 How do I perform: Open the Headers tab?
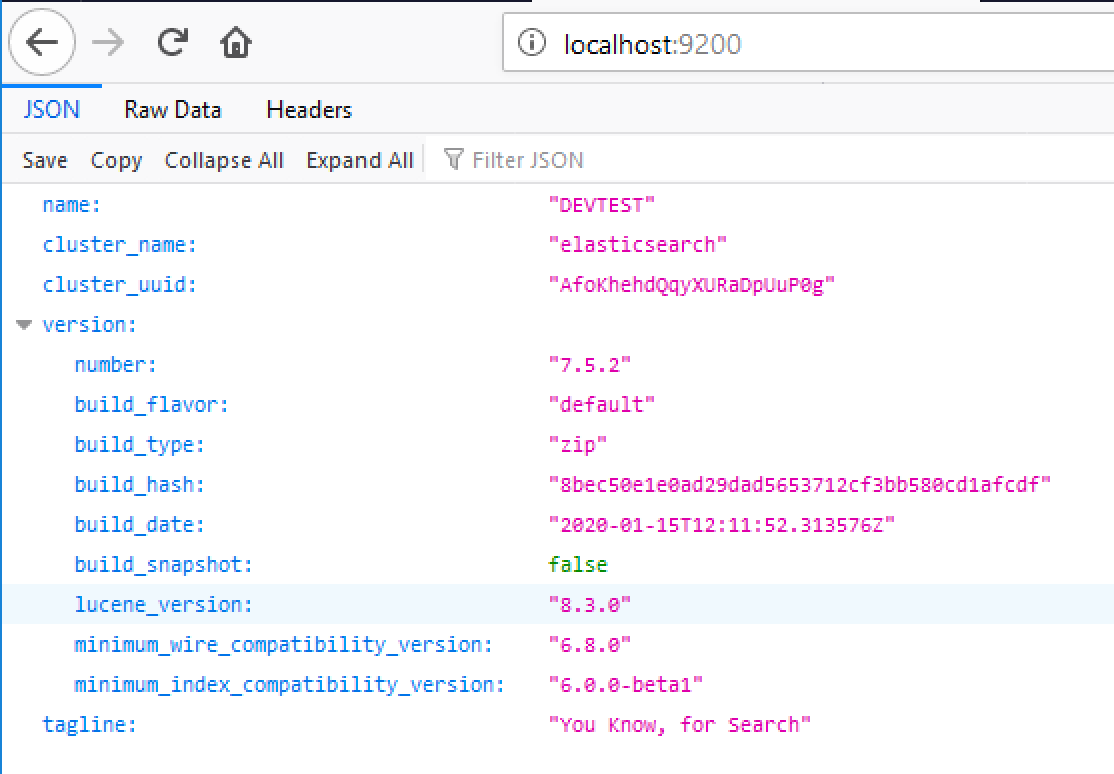point(309,109)
